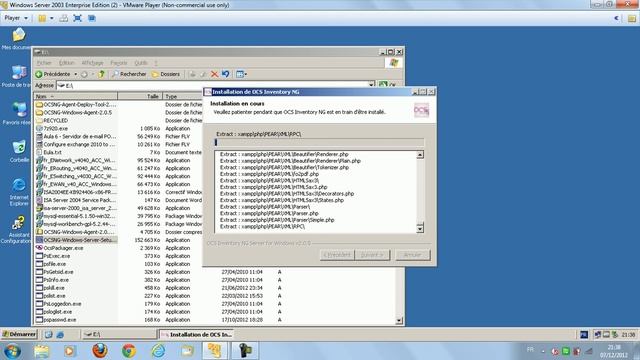
Task: Click Show Desktop quick launch icon
Action: click(x=49, y=335)
